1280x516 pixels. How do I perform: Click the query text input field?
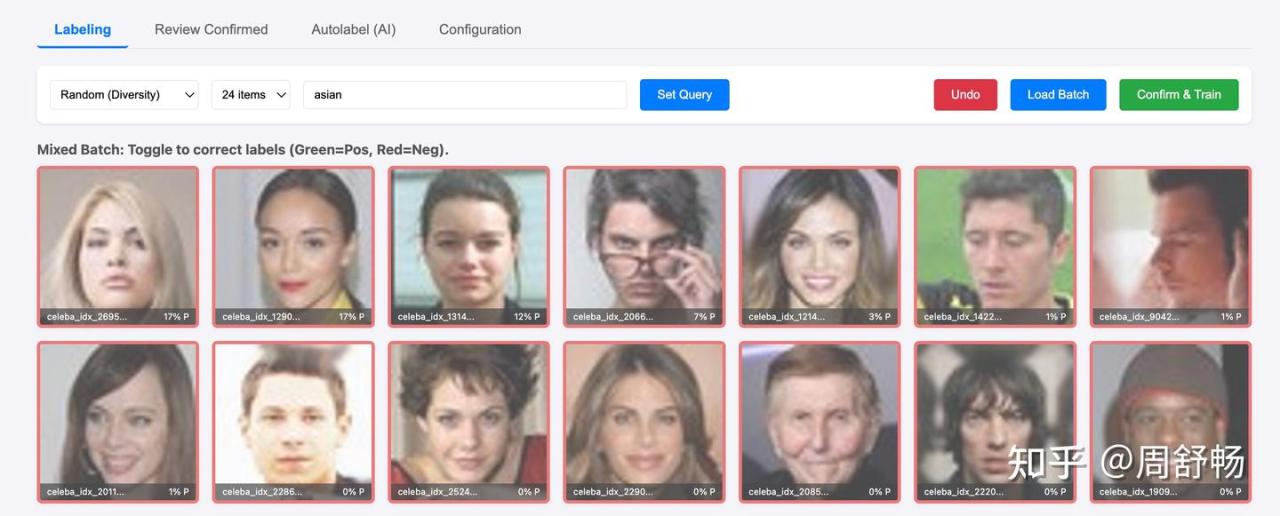(464, 95)
